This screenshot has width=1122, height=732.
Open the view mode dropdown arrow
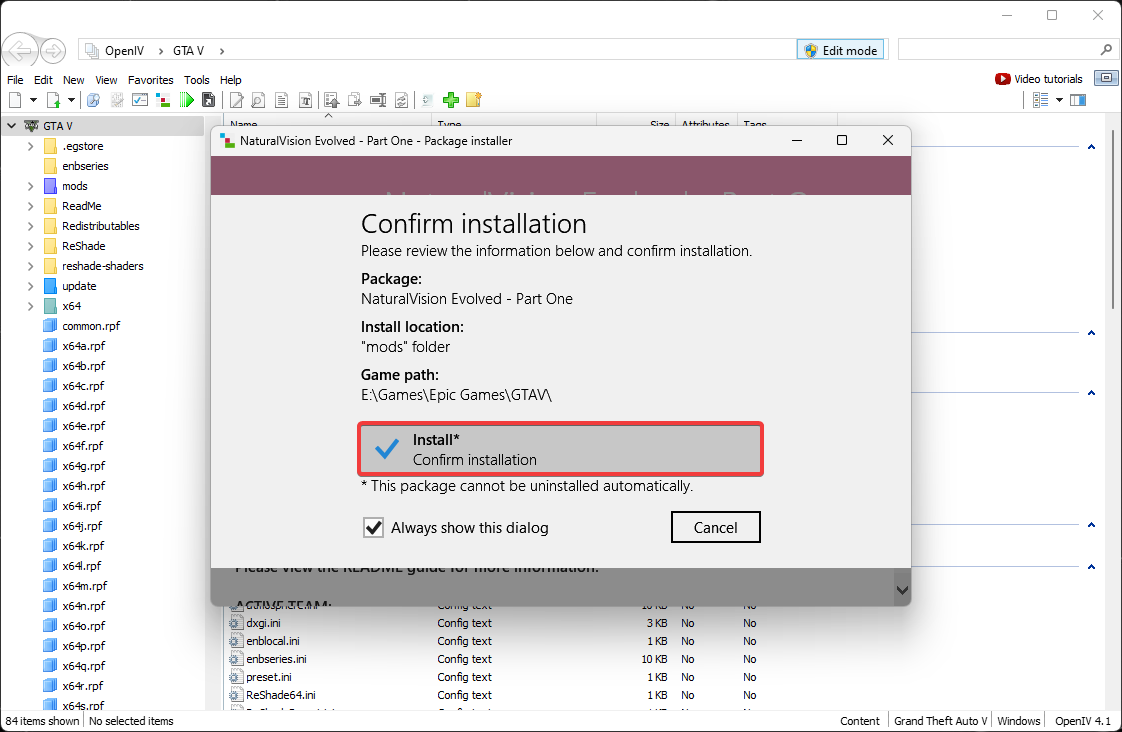point(1057,100)
